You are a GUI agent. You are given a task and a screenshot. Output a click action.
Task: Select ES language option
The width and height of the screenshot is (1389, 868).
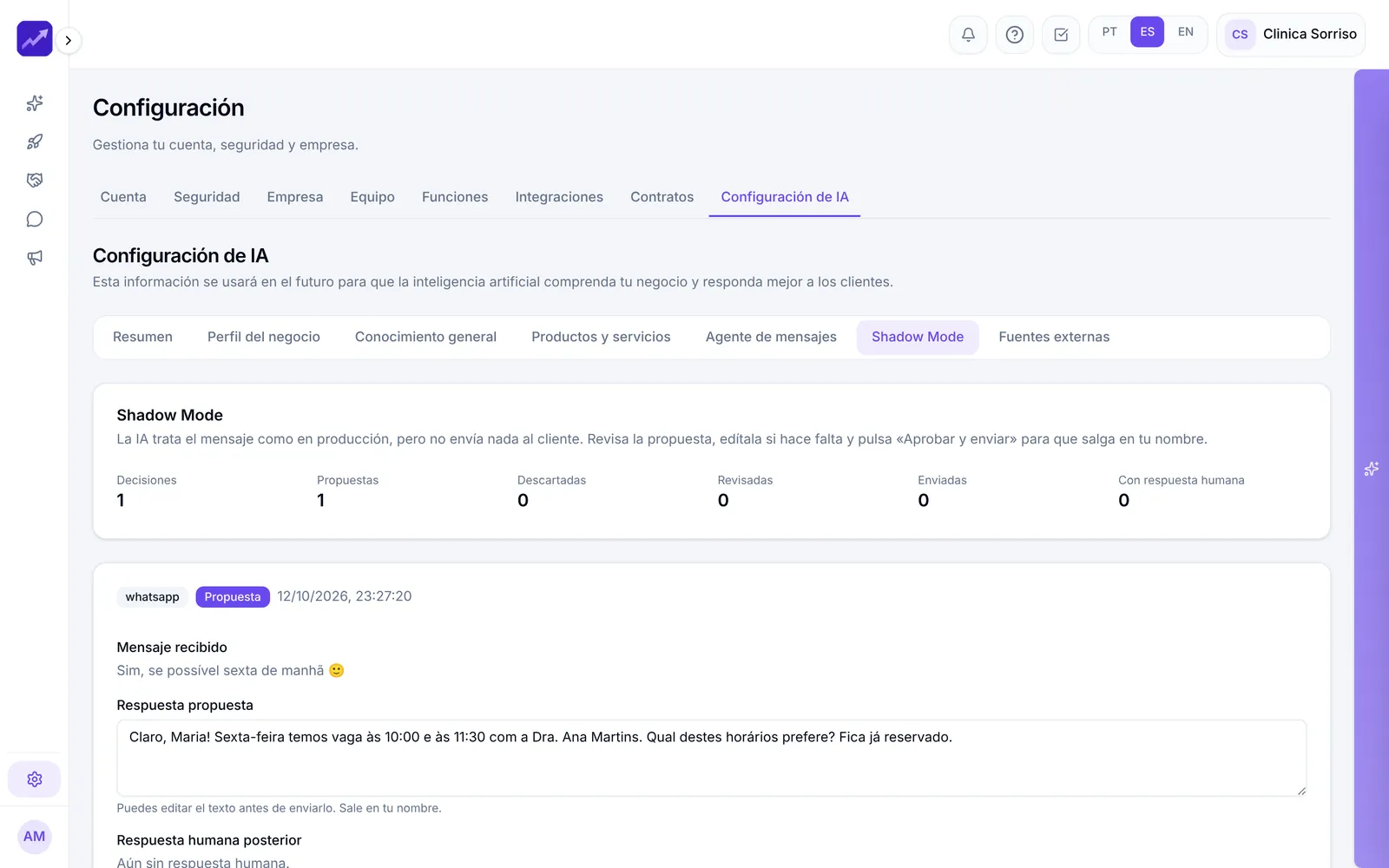1148,32
